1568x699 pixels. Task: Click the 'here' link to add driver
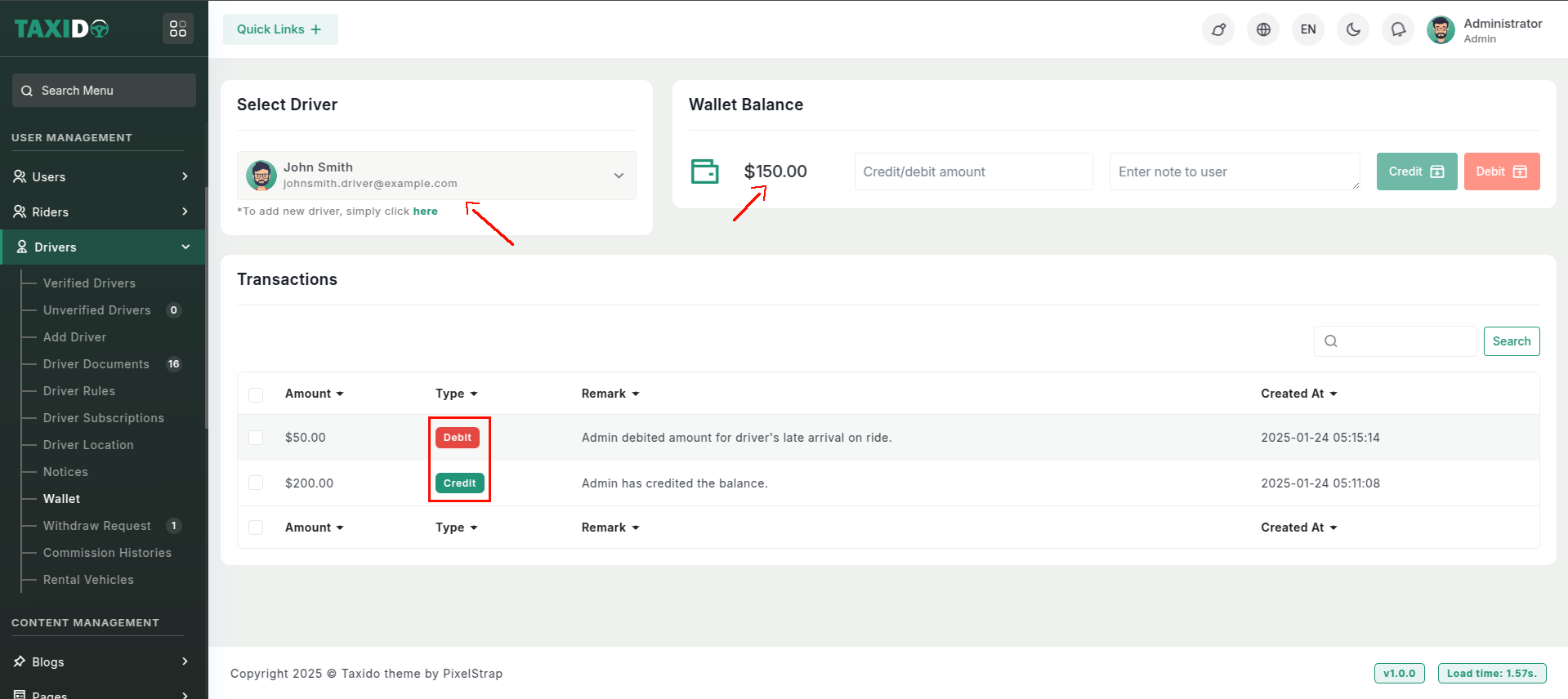coord(425,211)
